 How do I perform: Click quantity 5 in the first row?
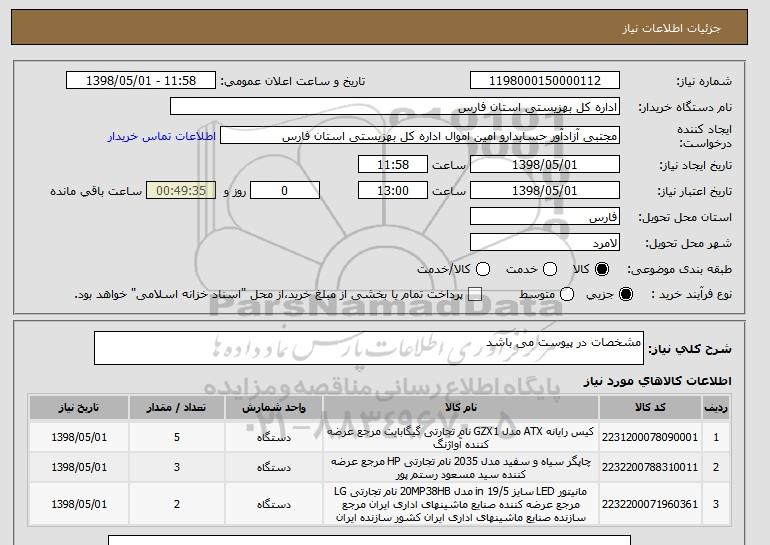177,437
